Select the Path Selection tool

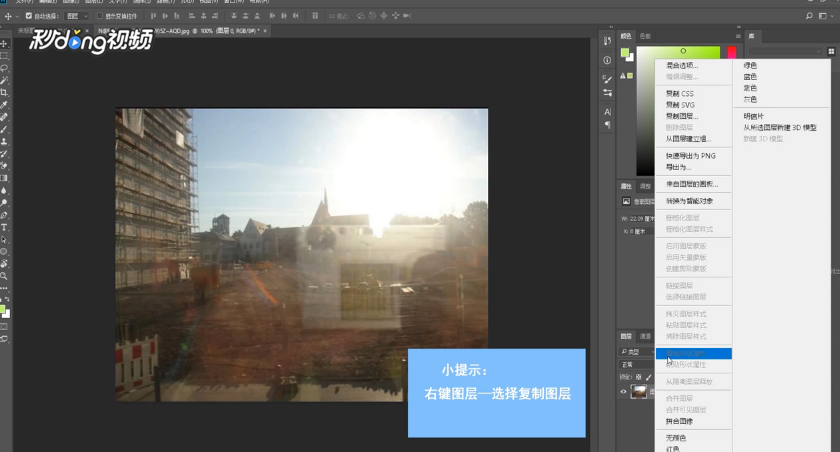(x=4, y=239)
